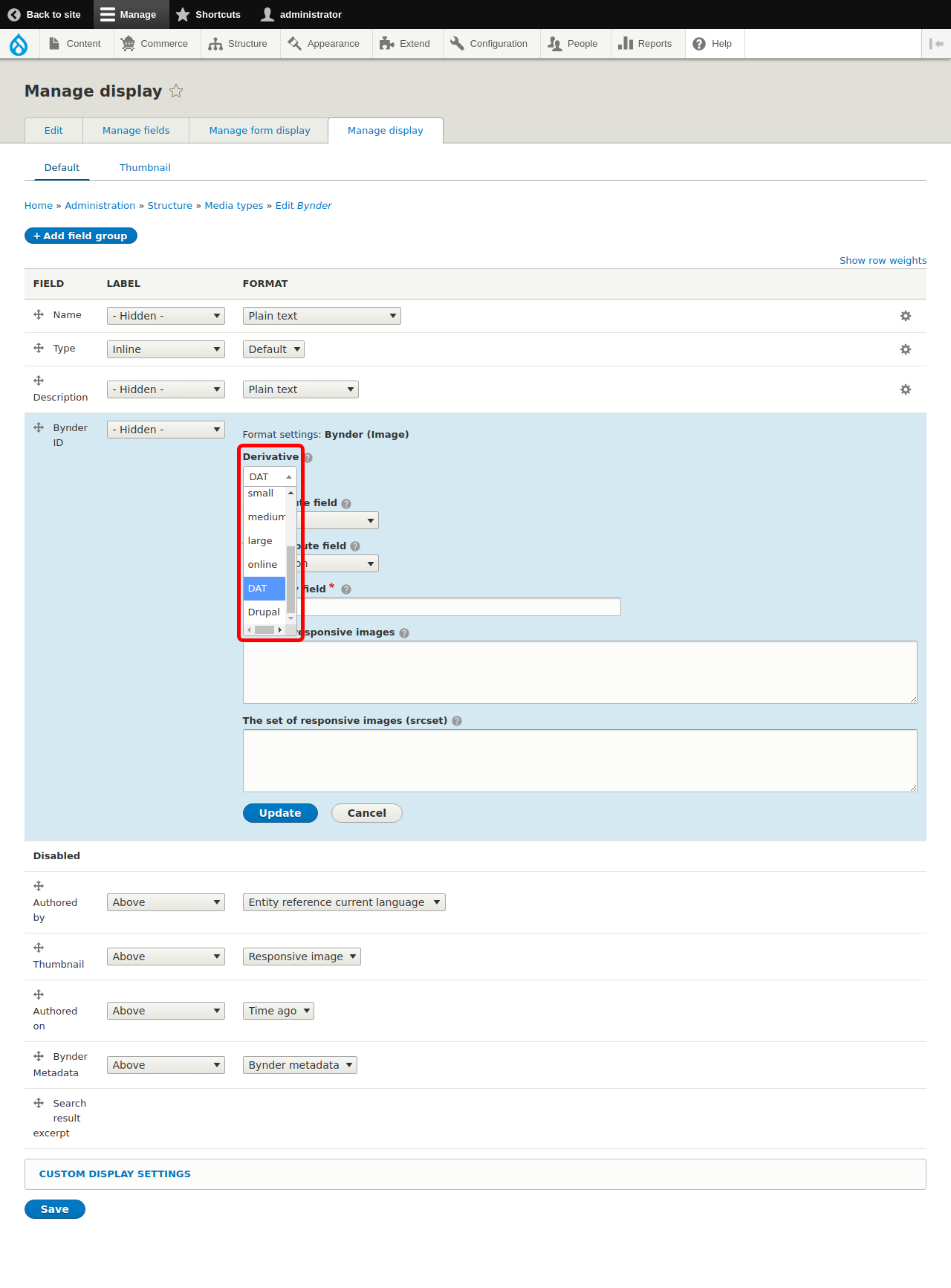Screen dimensions: 951x1288
Task: Open Name format dropdown showing Plain text
Action: [322, 316]
